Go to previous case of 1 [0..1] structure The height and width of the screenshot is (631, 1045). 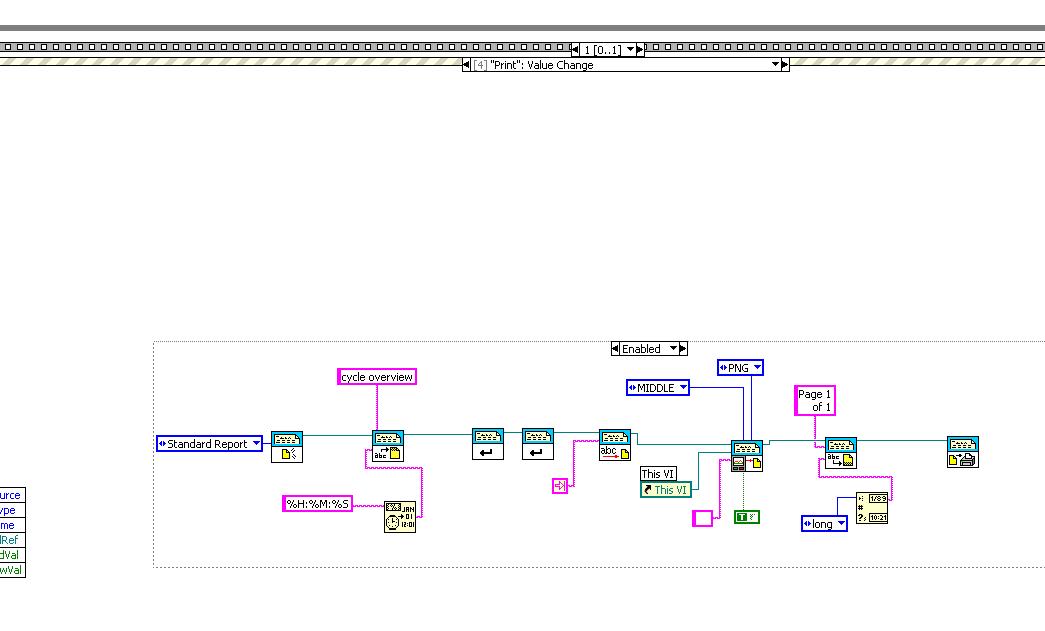pyautogui.click(x=575, y=49)
